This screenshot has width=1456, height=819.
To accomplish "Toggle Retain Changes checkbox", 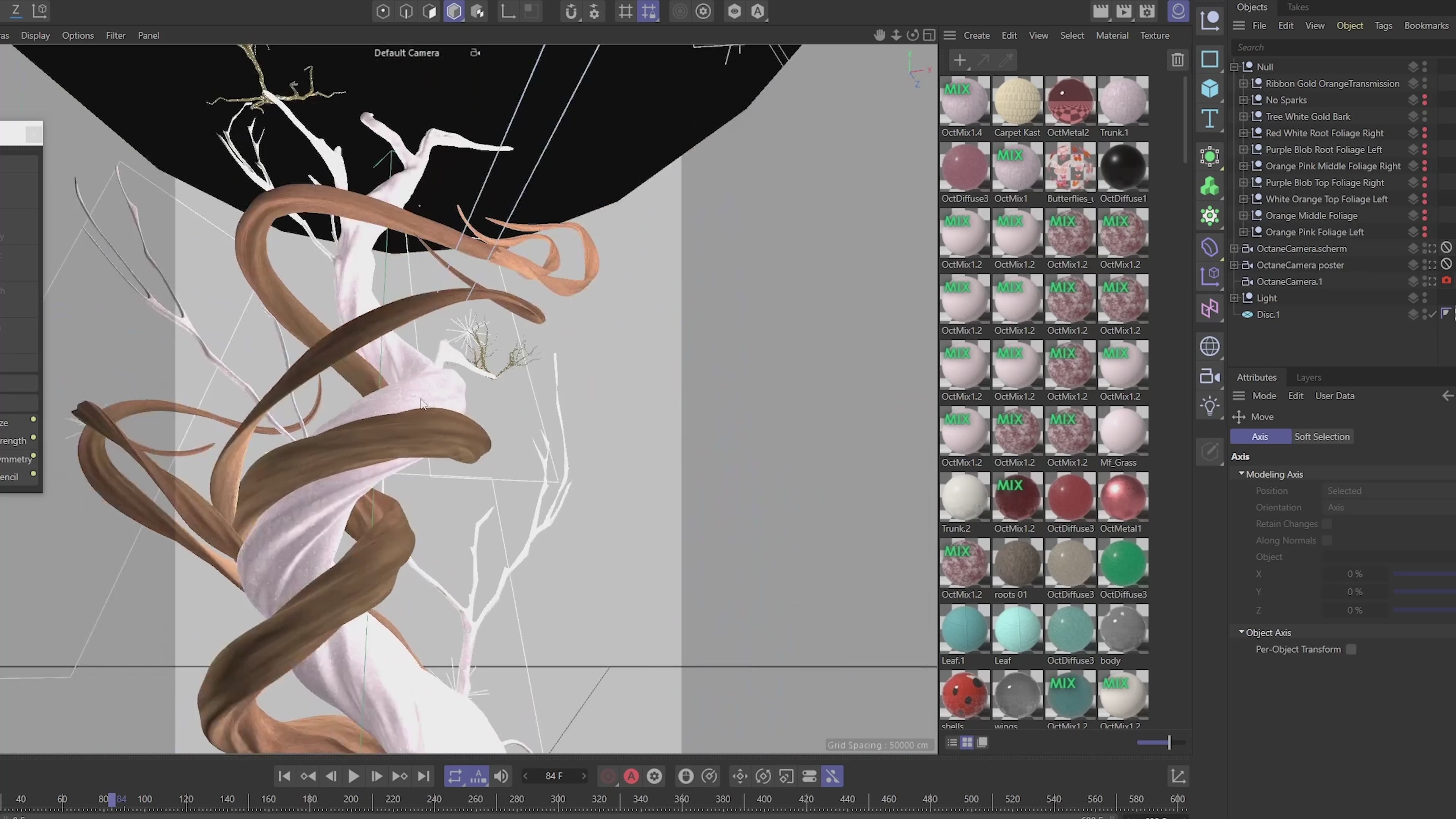I will 1327,524.
